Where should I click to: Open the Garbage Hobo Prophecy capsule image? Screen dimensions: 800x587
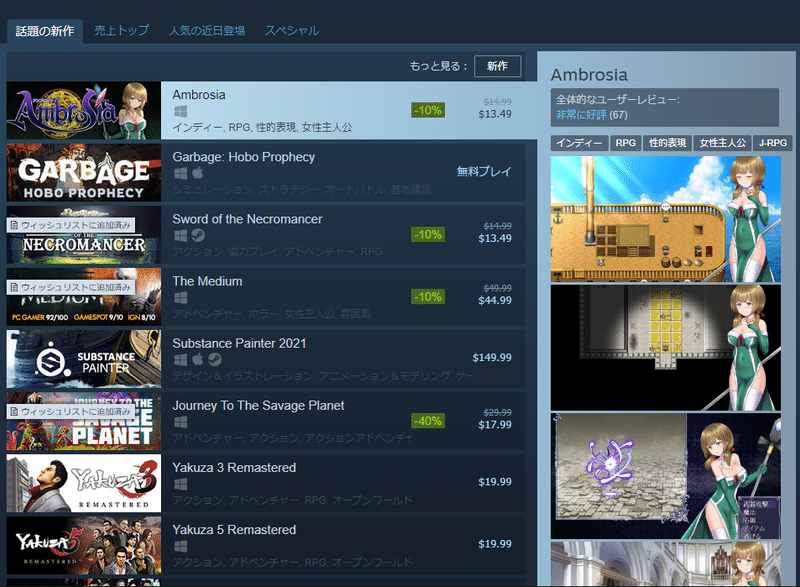(x=84, y=172)
